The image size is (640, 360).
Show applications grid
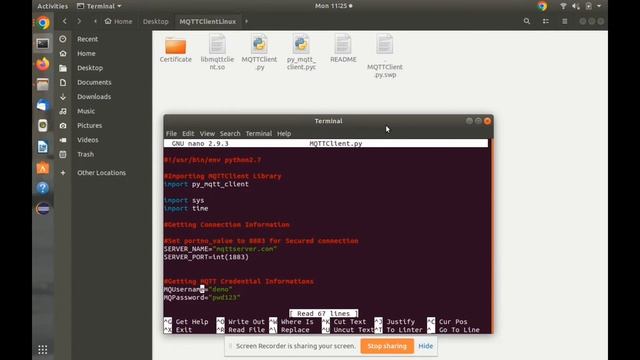click(43, 349)
